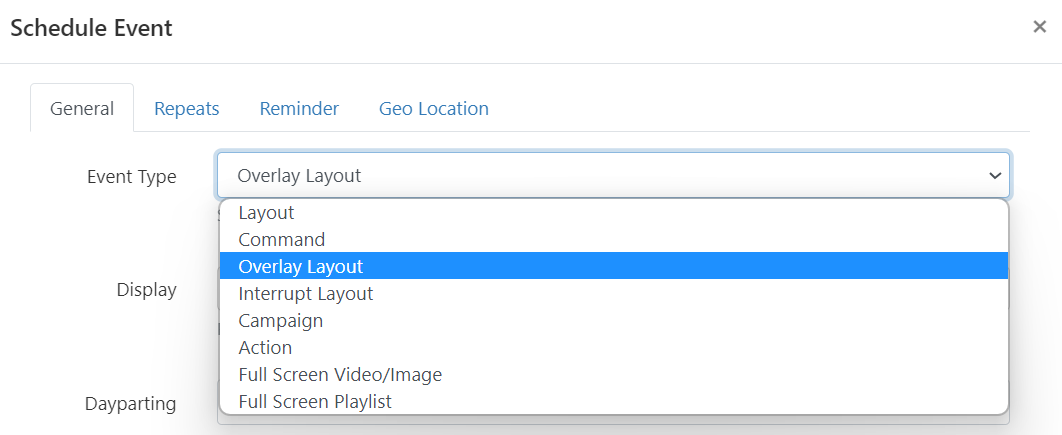Open the Repeats tab

[187, 108]
